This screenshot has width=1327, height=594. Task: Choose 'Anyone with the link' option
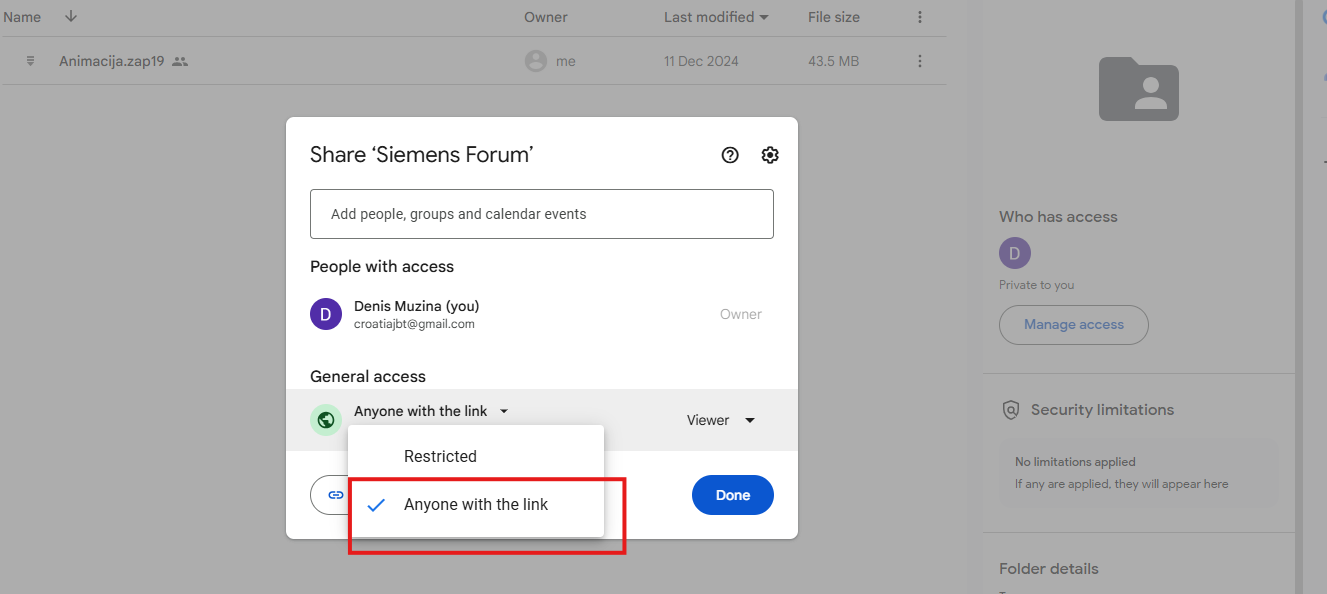point(476,505)
